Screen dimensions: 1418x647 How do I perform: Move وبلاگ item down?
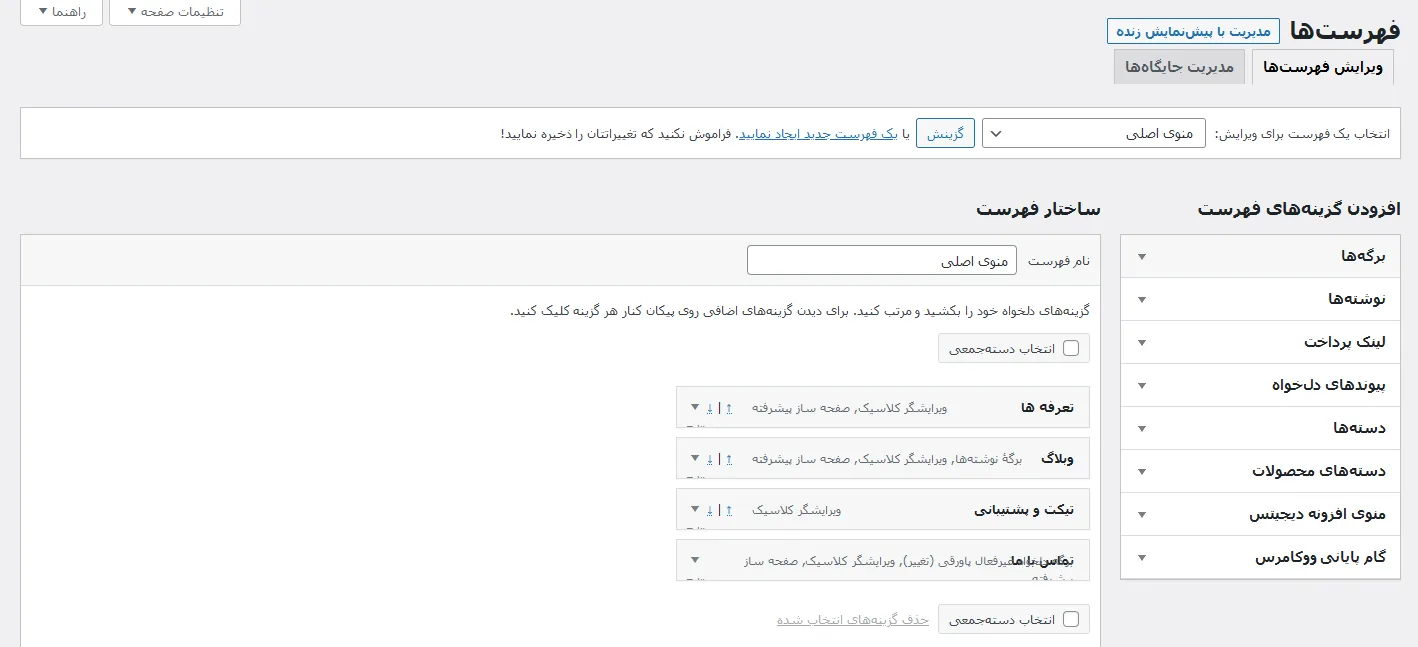(x=710, y=459)
